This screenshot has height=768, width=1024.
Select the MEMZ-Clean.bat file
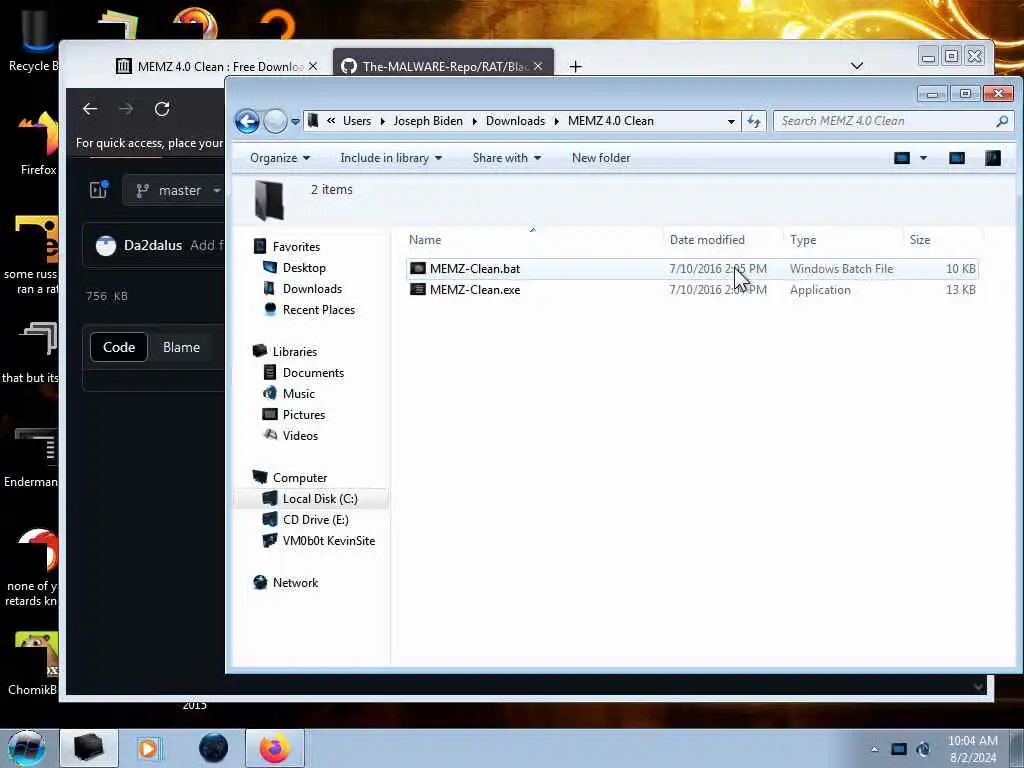tap(692, 268)
